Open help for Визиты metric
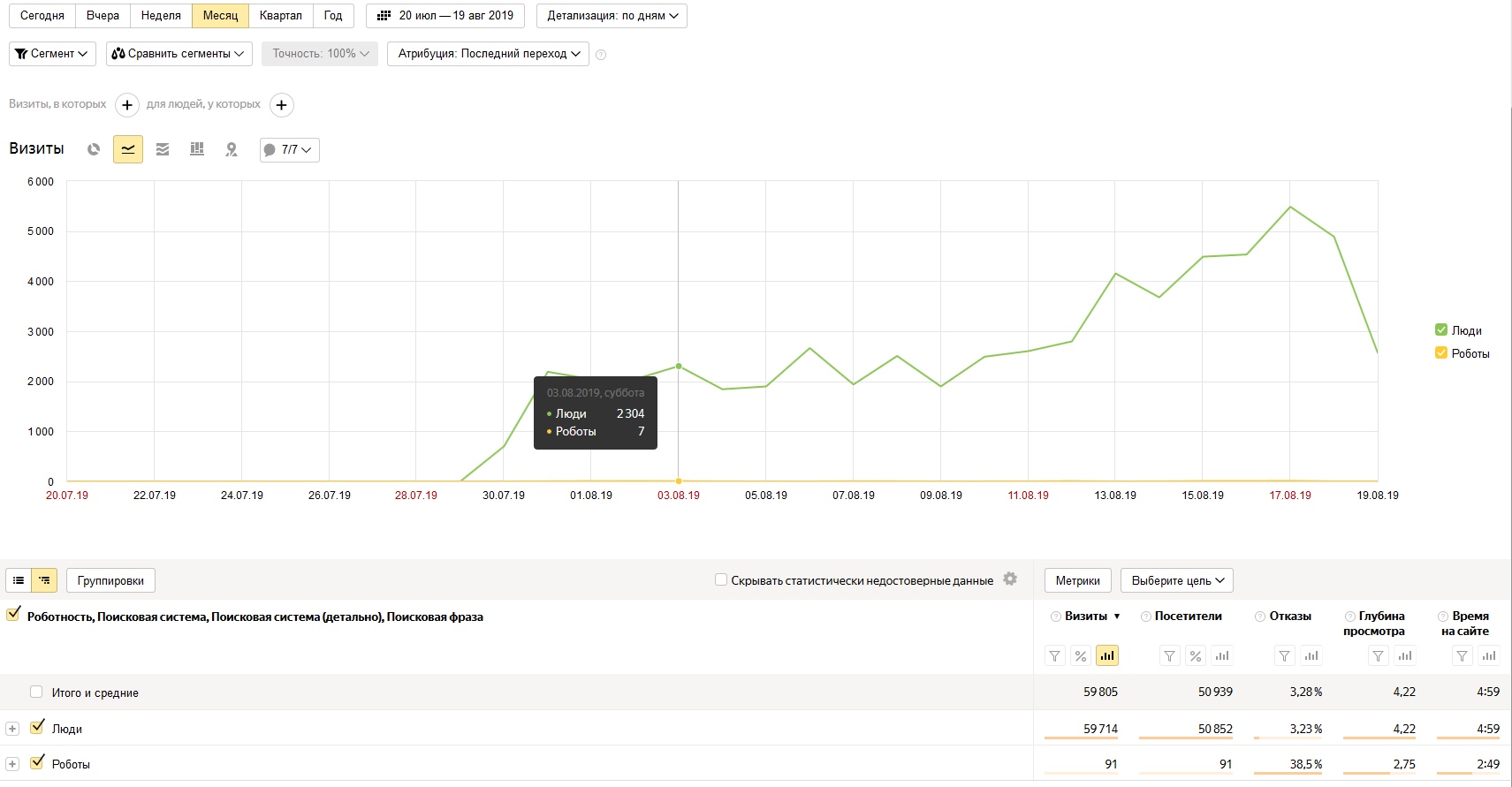The width and height of the screenshot is (1512, 787). (1055, 617)
